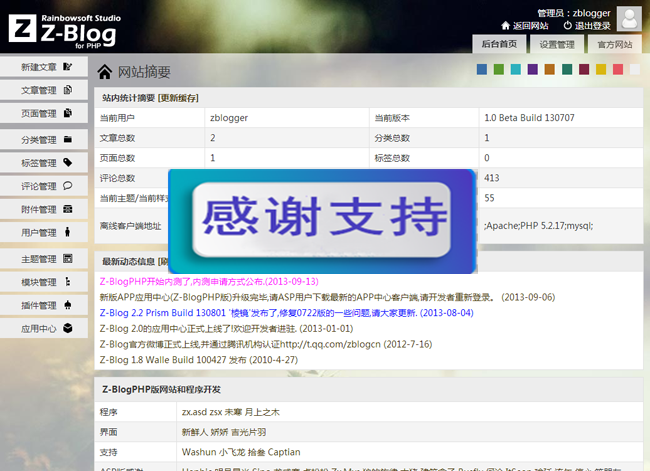Click the page management icon
650x471 pixels.
[x=68, y=113]
